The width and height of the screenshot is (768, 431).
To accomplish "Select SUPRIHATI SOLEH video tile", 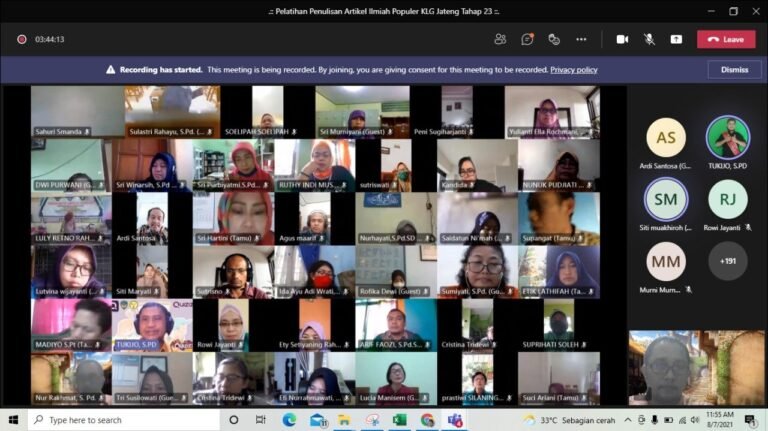I will coord(559,325).
